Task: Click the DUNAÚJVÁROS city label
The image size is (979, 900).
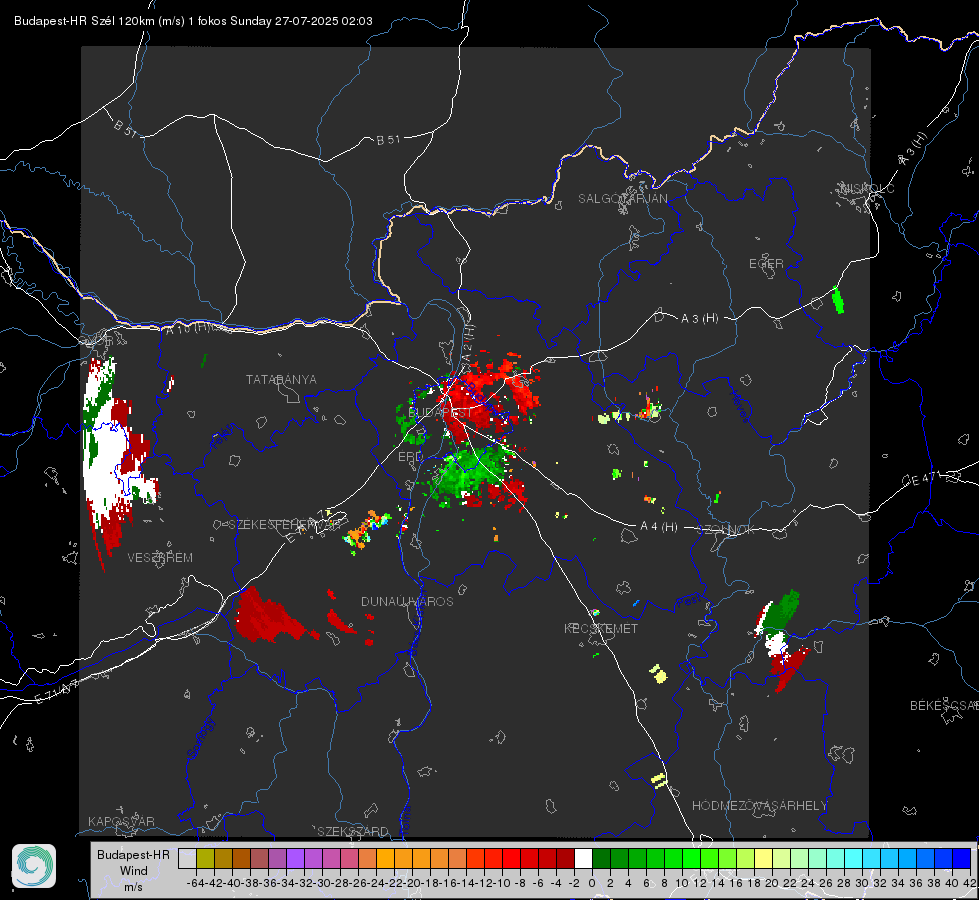Action: [407, 601]
